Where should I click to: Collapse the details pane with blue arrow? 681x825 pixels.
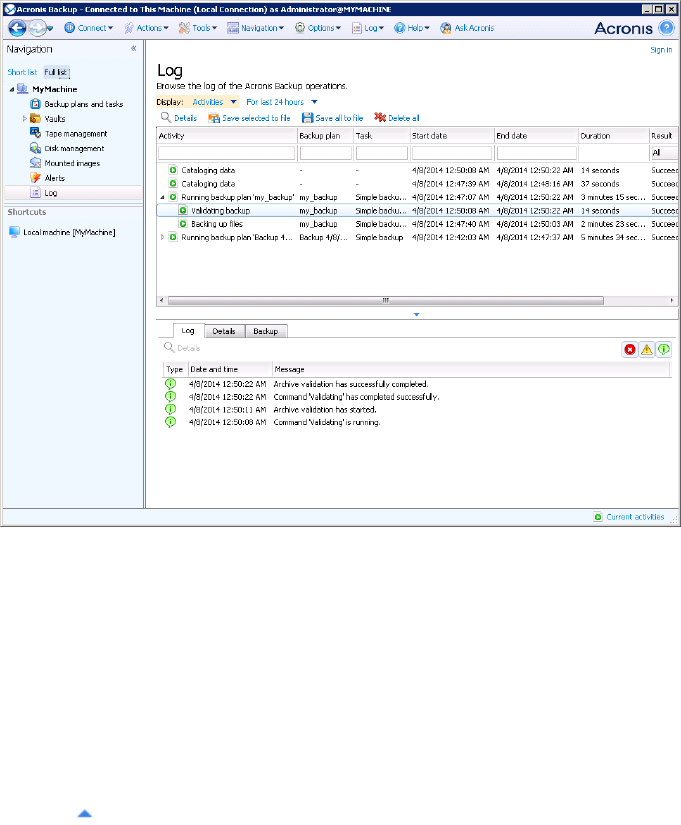pyautogui.click(x=416, y=315)
